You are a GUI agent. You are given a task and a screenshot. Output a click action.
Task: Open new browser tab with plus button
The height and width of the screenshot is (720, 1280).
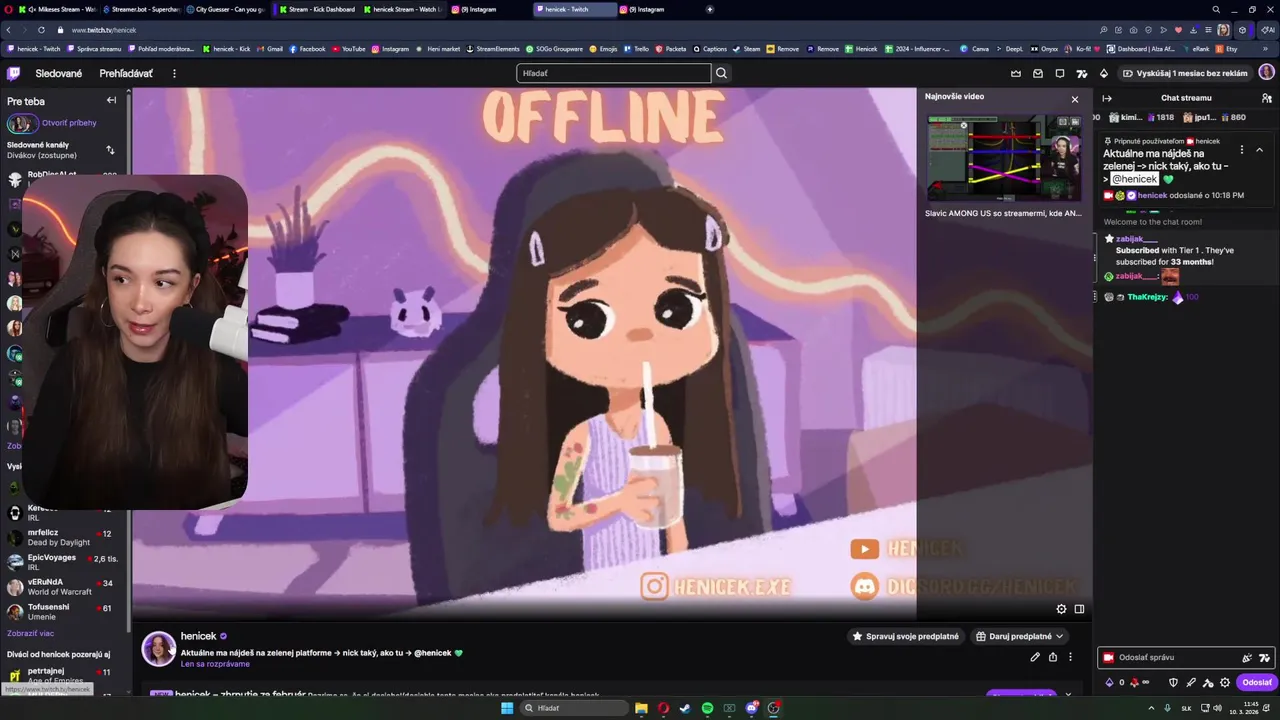[710, 9]
